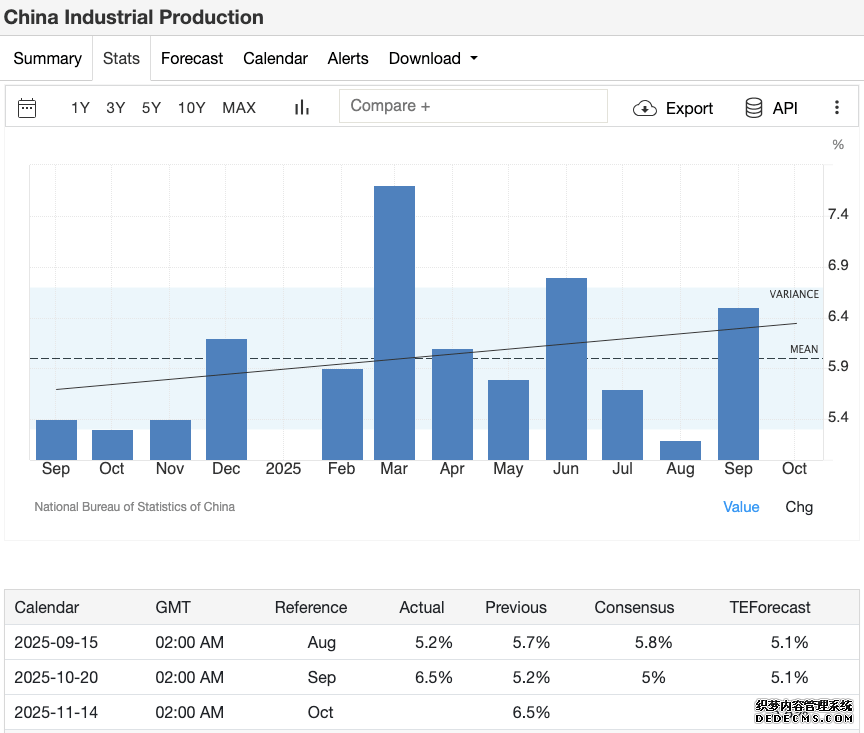Click the 5.8% consensus value
864x733 pixels.
point(653,642)
